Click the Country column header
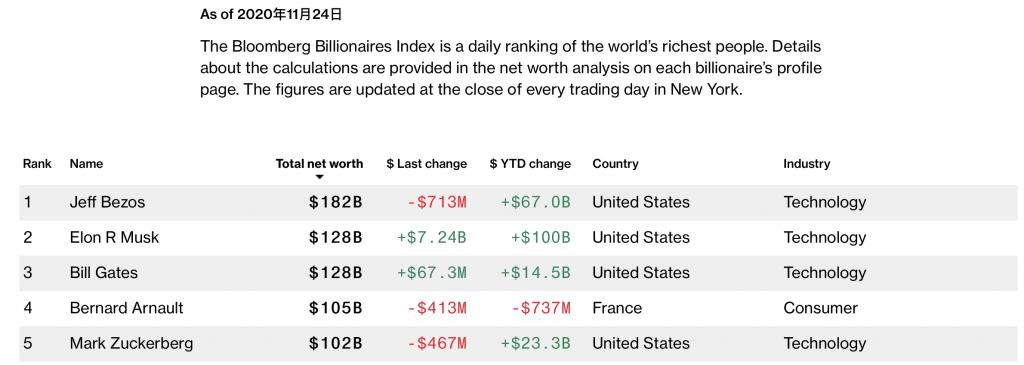Screen dimensions: 1024x365 click(x=615, y=163)
